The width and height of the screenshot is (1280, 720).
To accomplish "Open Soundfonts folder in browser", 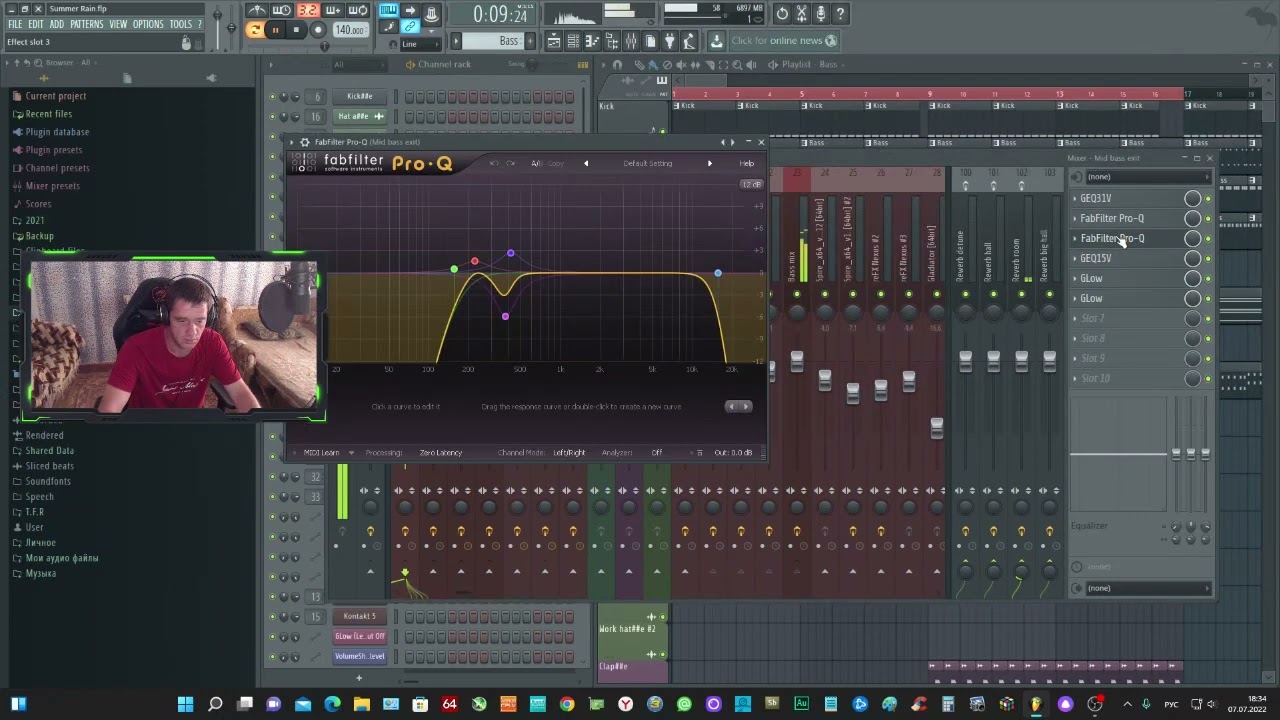I will [x=47, y=481].
